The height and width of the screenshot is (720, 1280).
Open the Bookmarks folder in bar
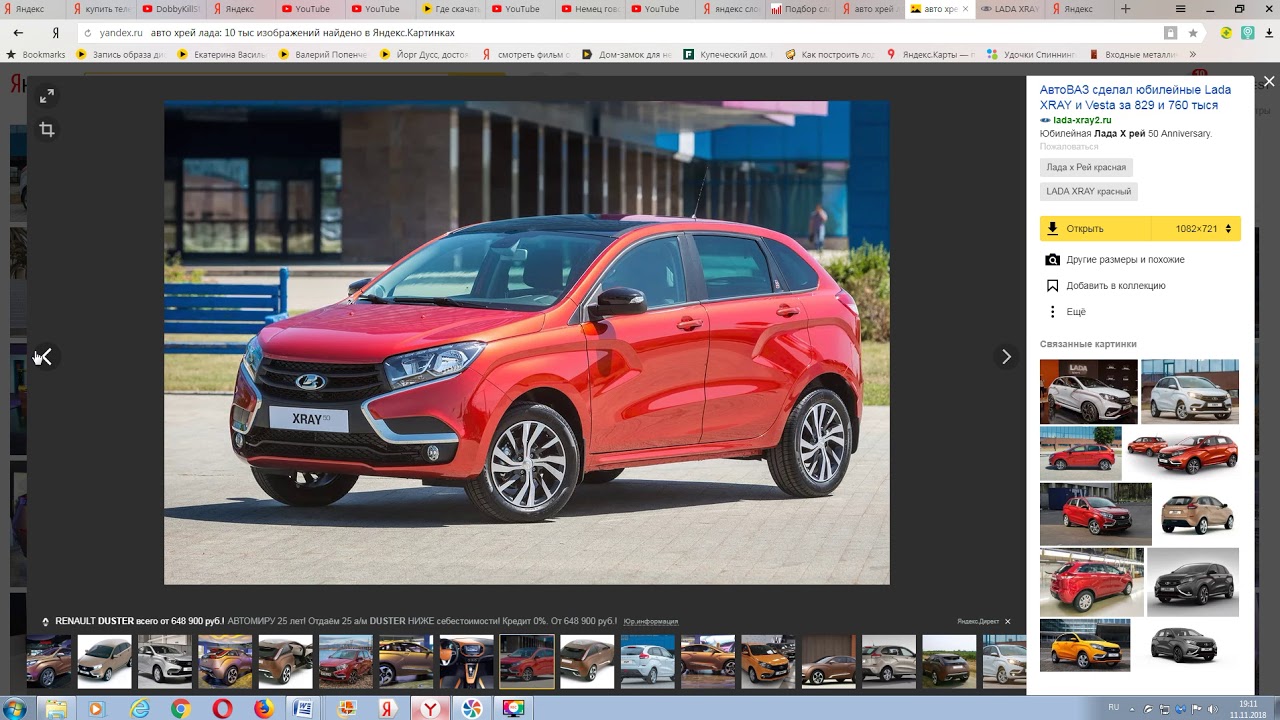(x=35, y=54)
